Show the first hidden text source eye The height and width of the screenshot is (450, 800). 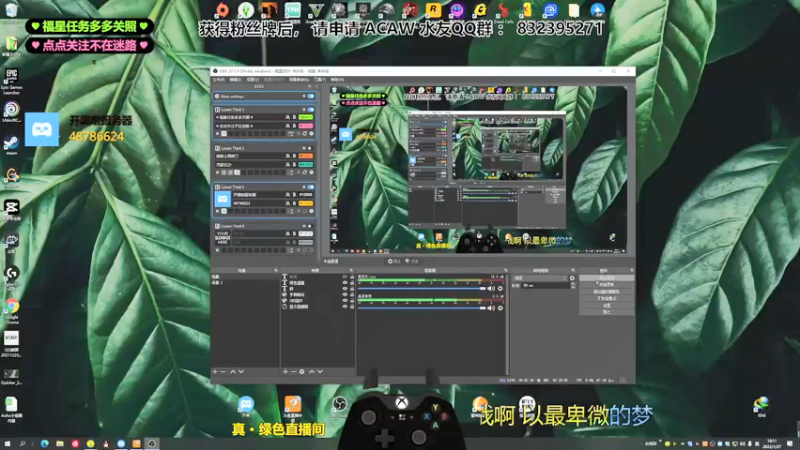coord(344,277)
